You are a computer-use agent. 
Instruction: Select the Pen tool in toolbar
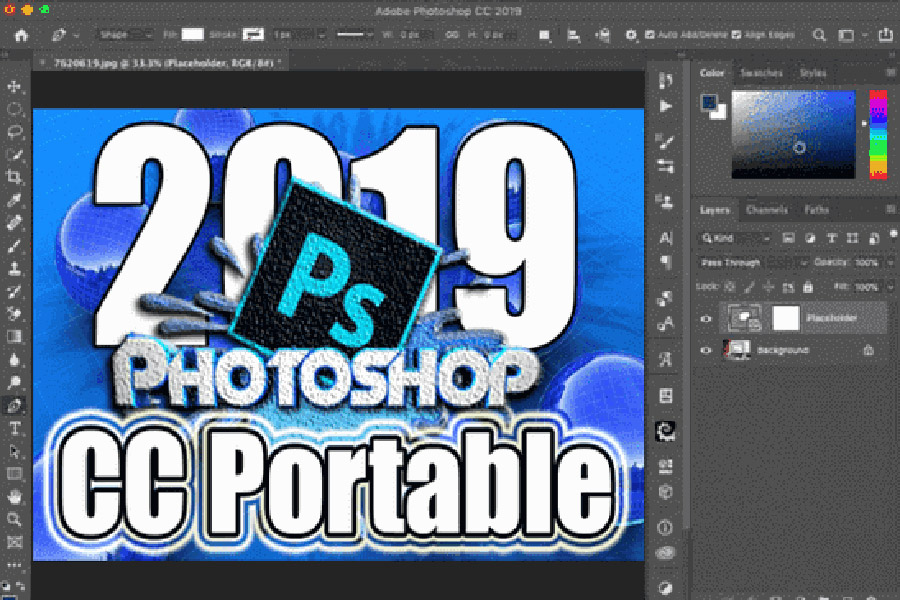14,405
